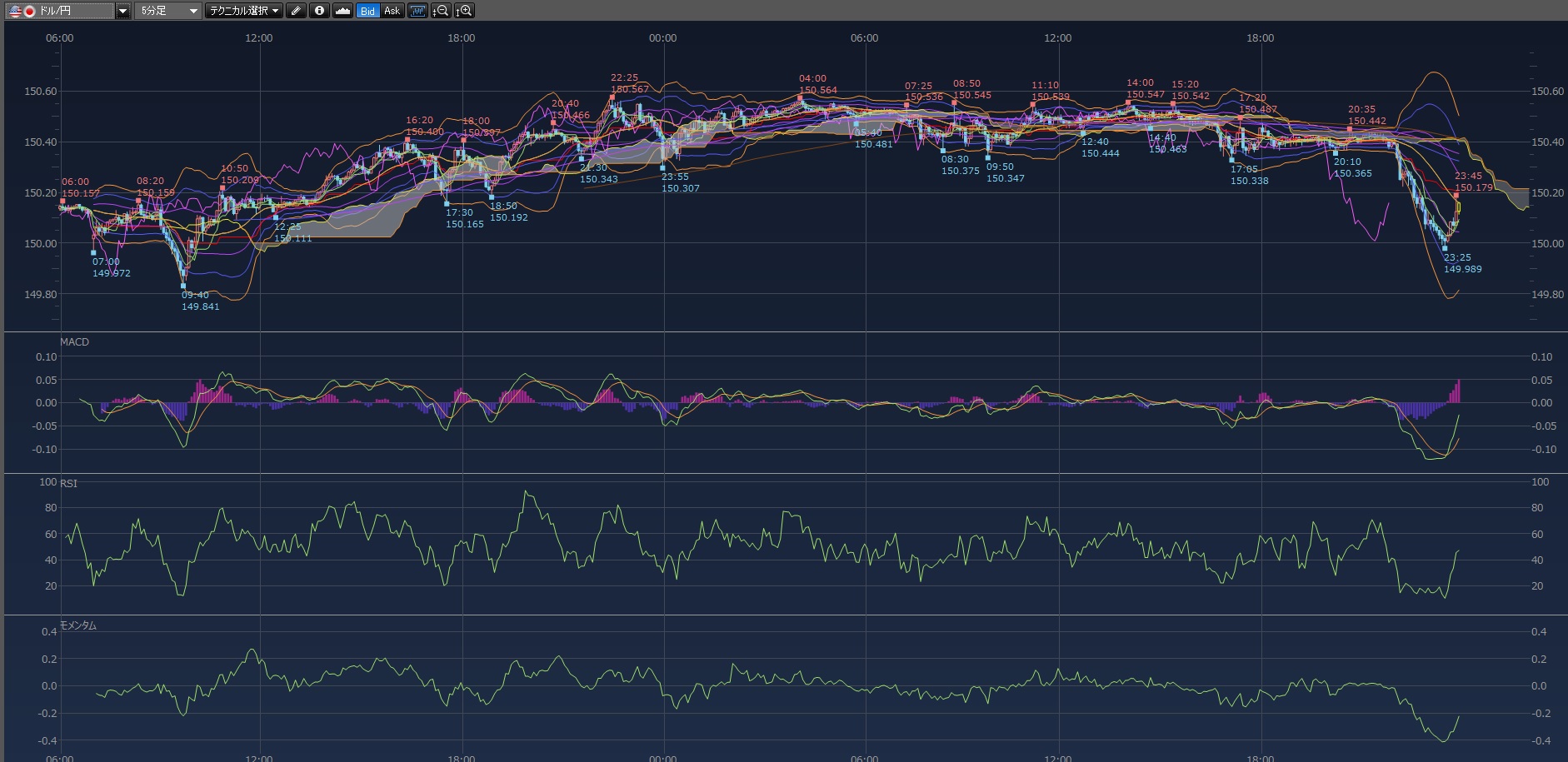Open the テクニカル選択 technical indicator menu

point(244,11)
